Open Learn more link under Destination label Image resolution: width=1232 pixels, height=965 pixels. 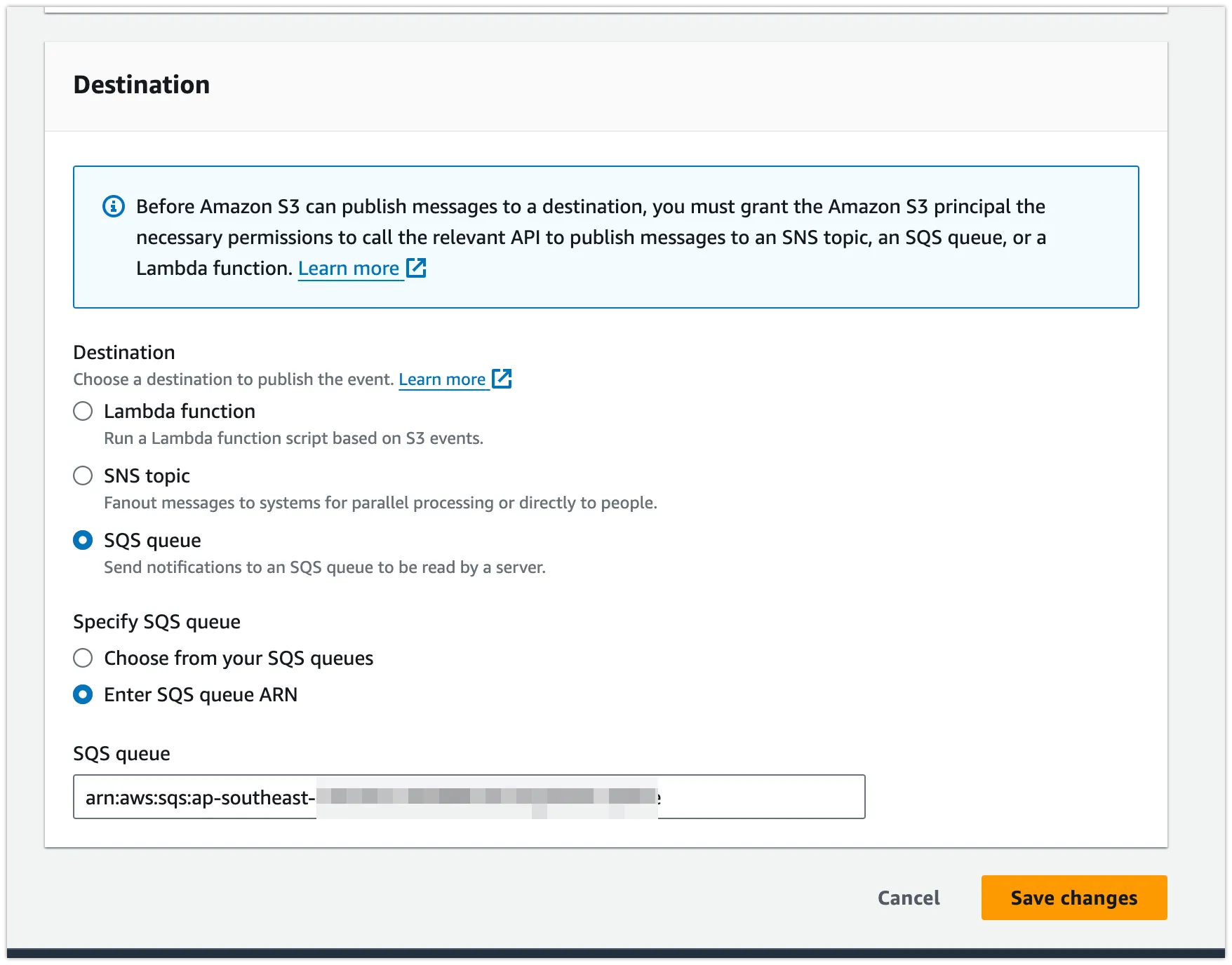pos(442,379)
